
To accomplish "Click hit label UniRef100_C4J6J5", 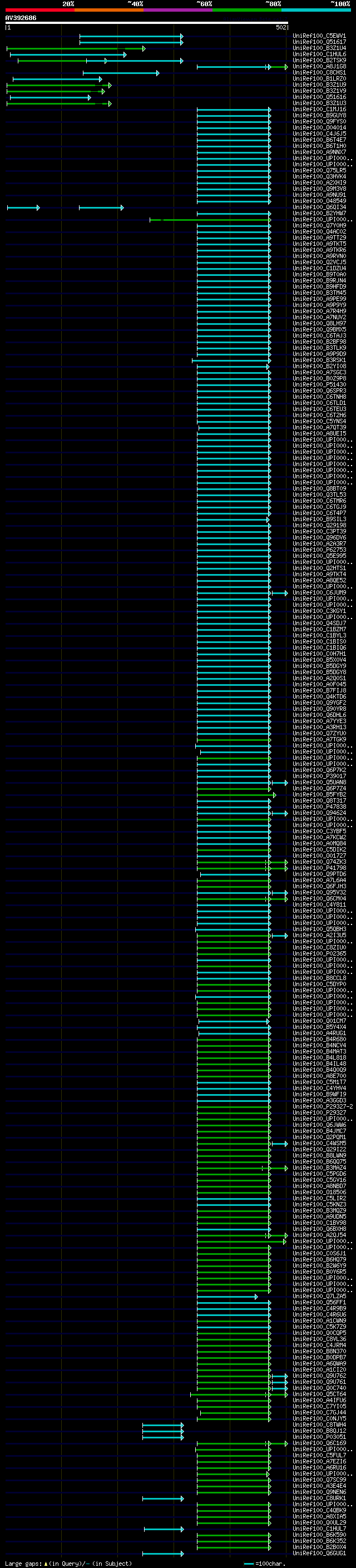I will (319, 134).
